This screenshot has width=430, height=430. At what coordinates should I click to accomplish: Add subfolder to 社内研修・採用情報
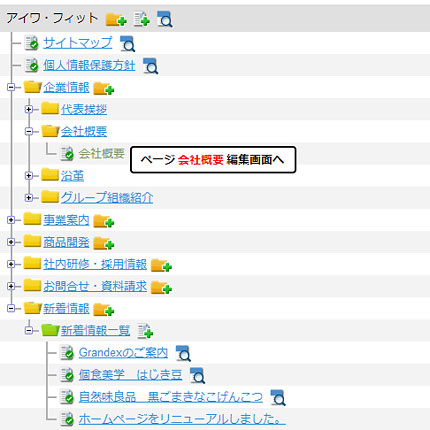pyautogui.click(x=161, y=265)
